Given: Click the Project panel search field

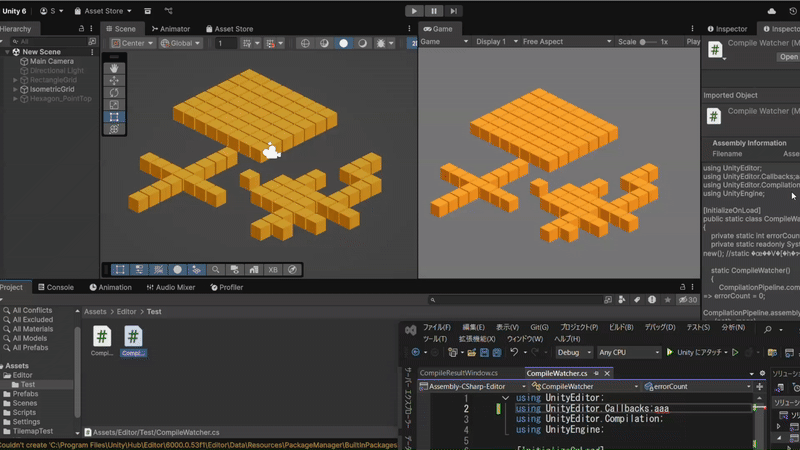Looking at the screenshot, I should [x=515, y=300].
